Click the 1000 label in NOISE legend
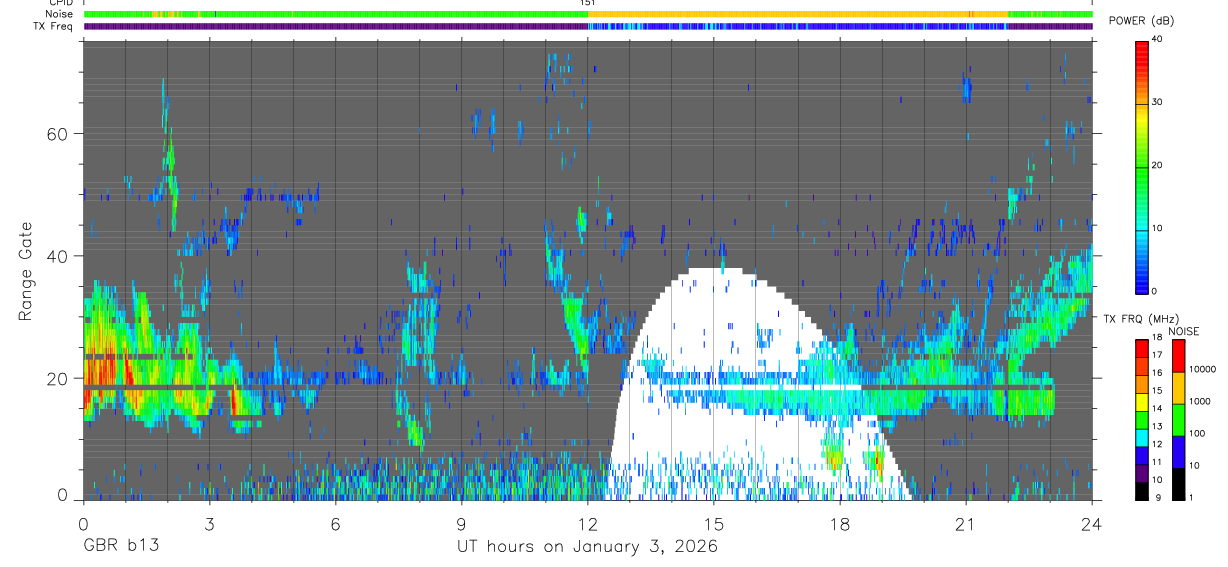The width and height of the screenshot is (1228, 567). click(x=1199, y=401)
